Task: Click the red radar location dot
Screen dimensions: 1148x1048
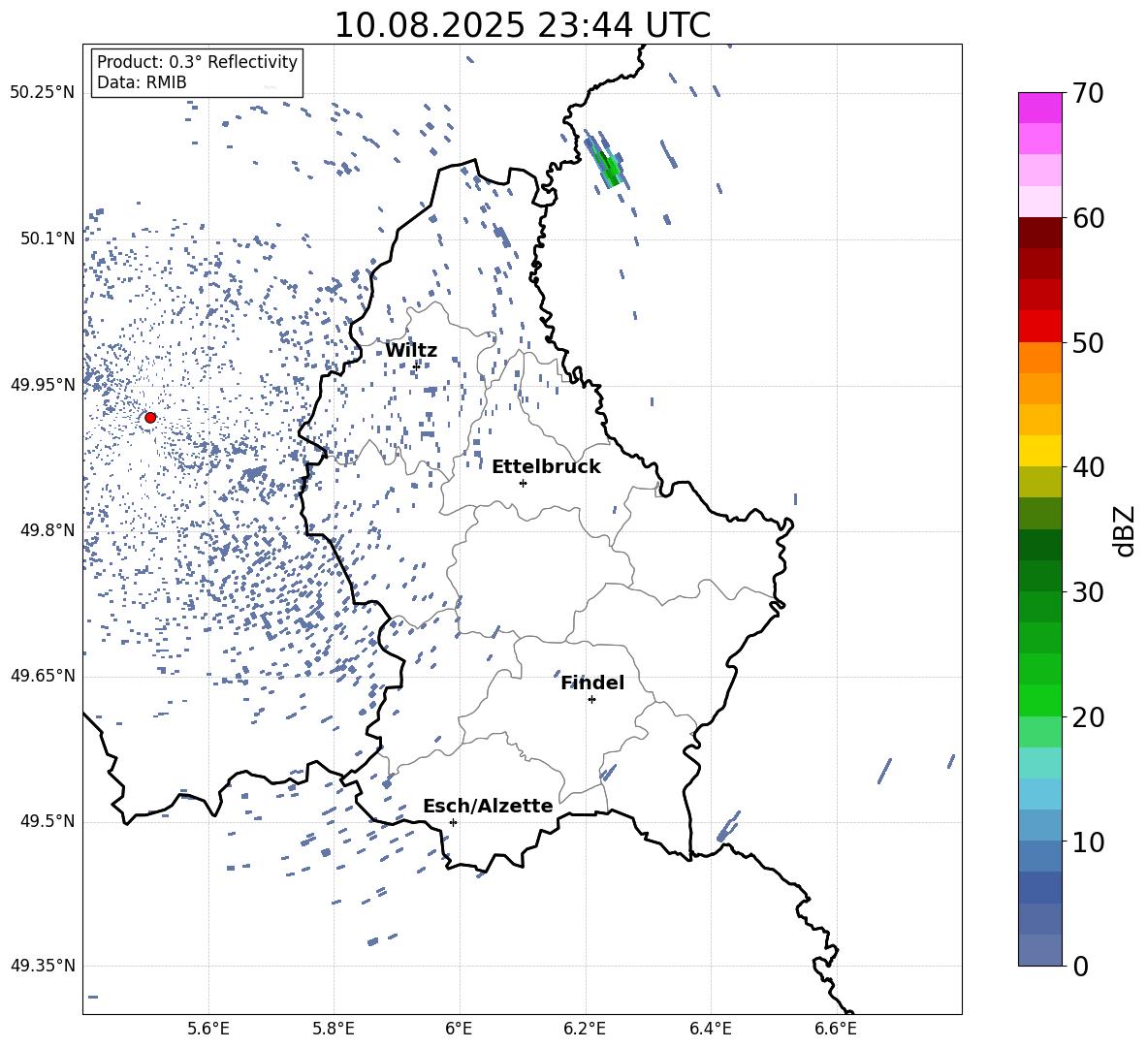Action: (x=150, y=418)
